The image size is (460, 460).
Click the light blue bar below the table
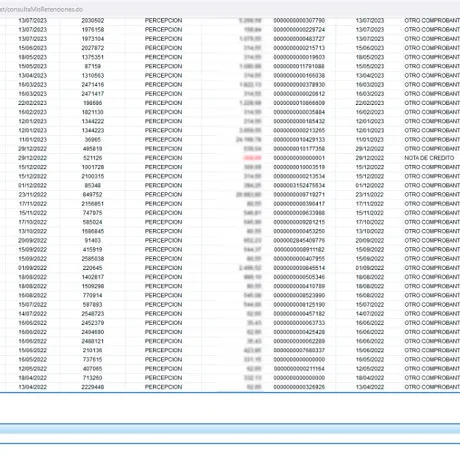point(230,429)
